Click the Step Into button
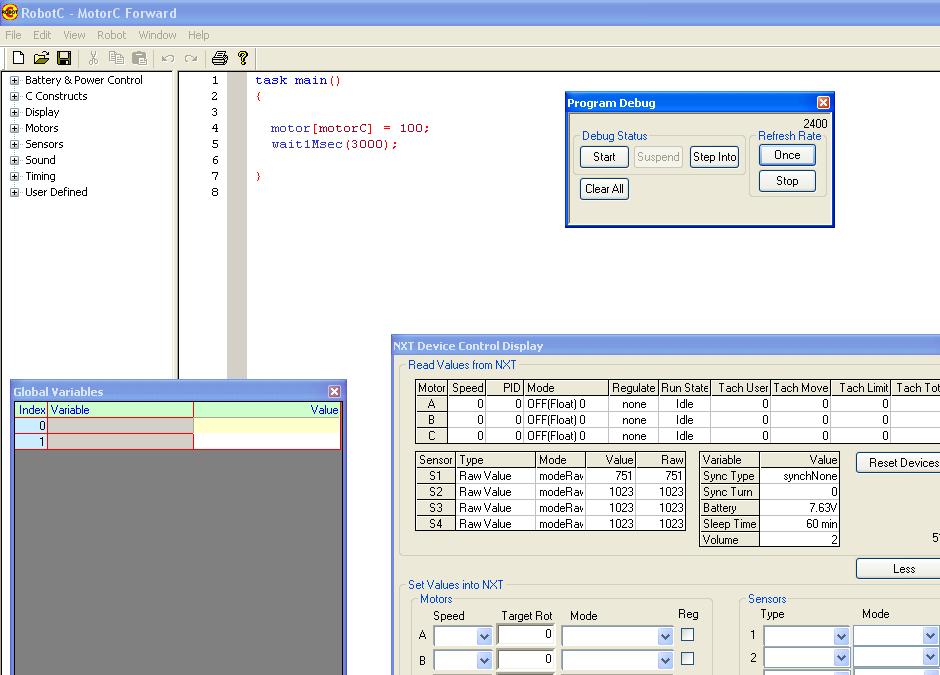The image size is (940, 675). click(x=714, y=157)
